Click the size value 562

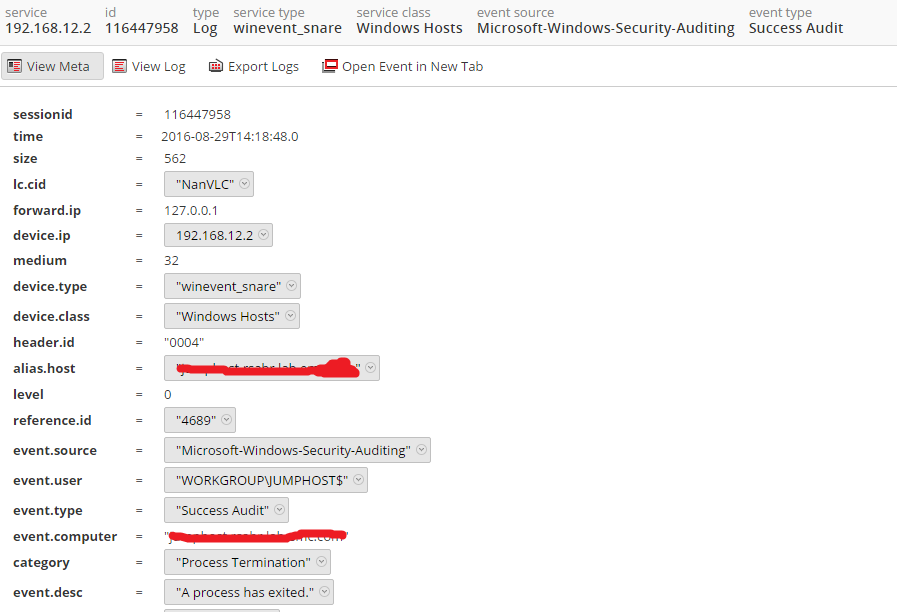(175, 158)
